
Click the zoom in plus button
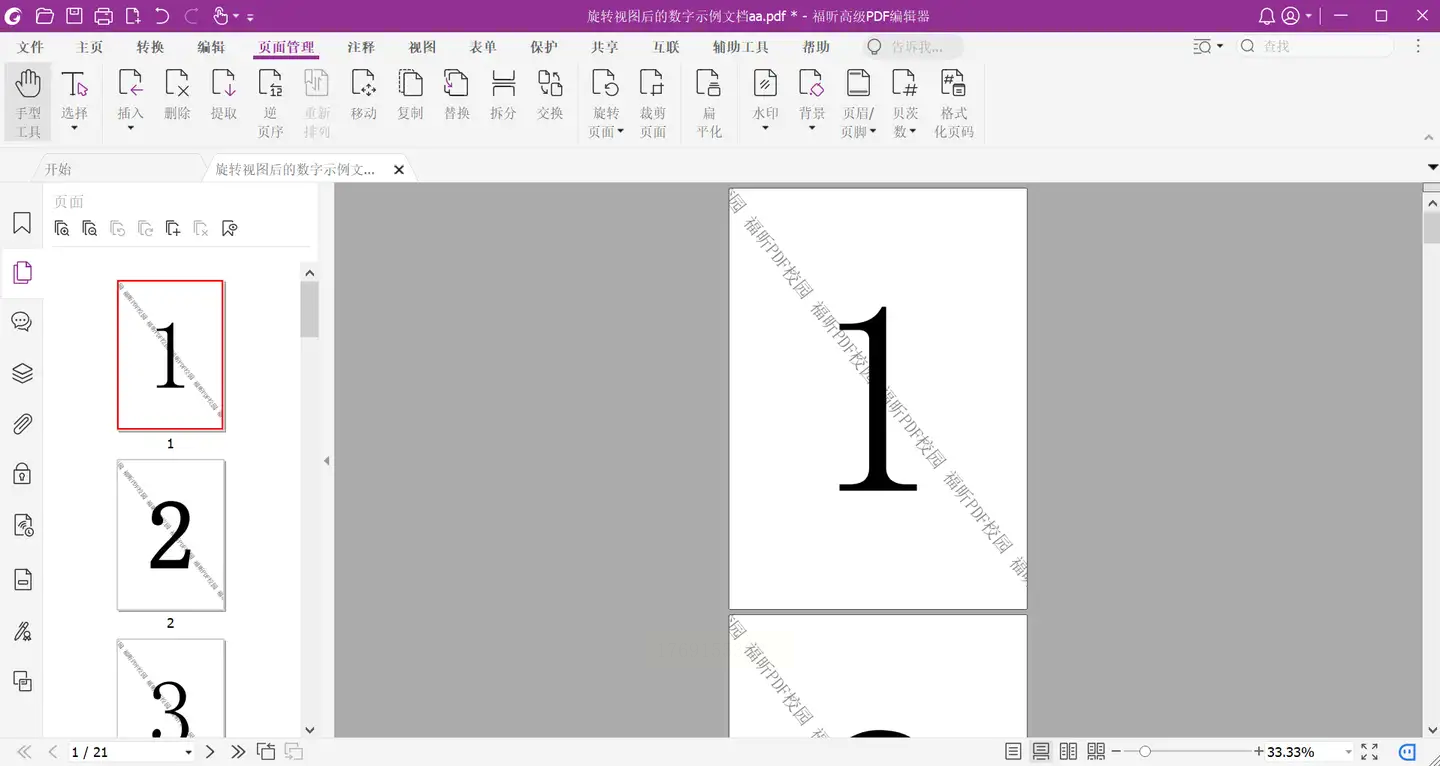coord(1259,751)
